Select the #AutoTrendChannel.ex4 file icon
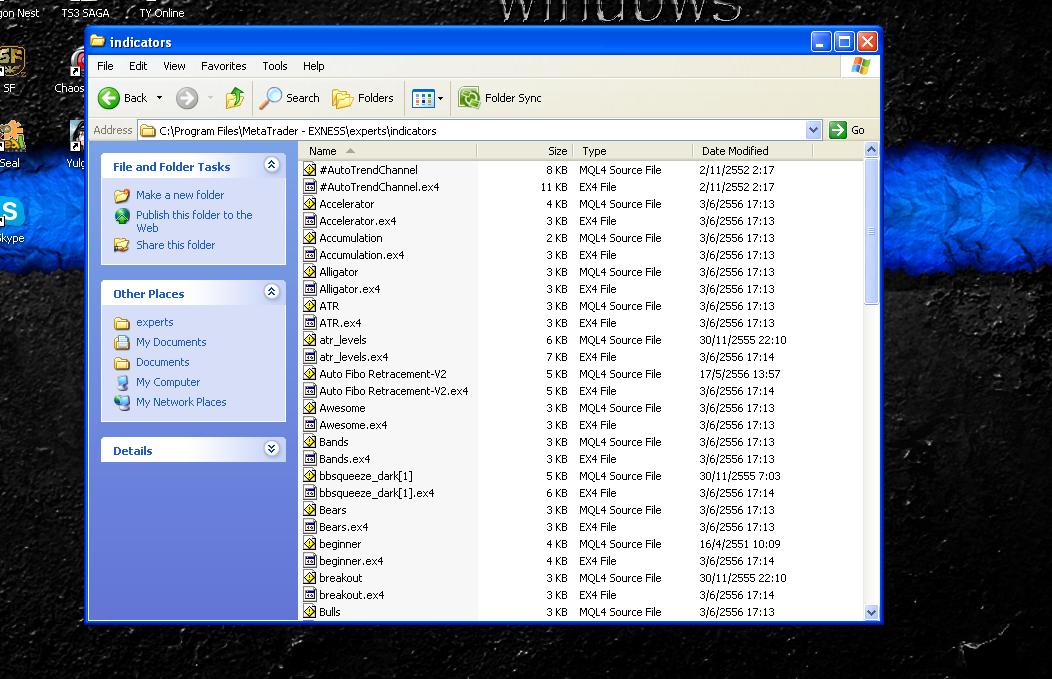The image size is (1052, 679). (309, 187)
